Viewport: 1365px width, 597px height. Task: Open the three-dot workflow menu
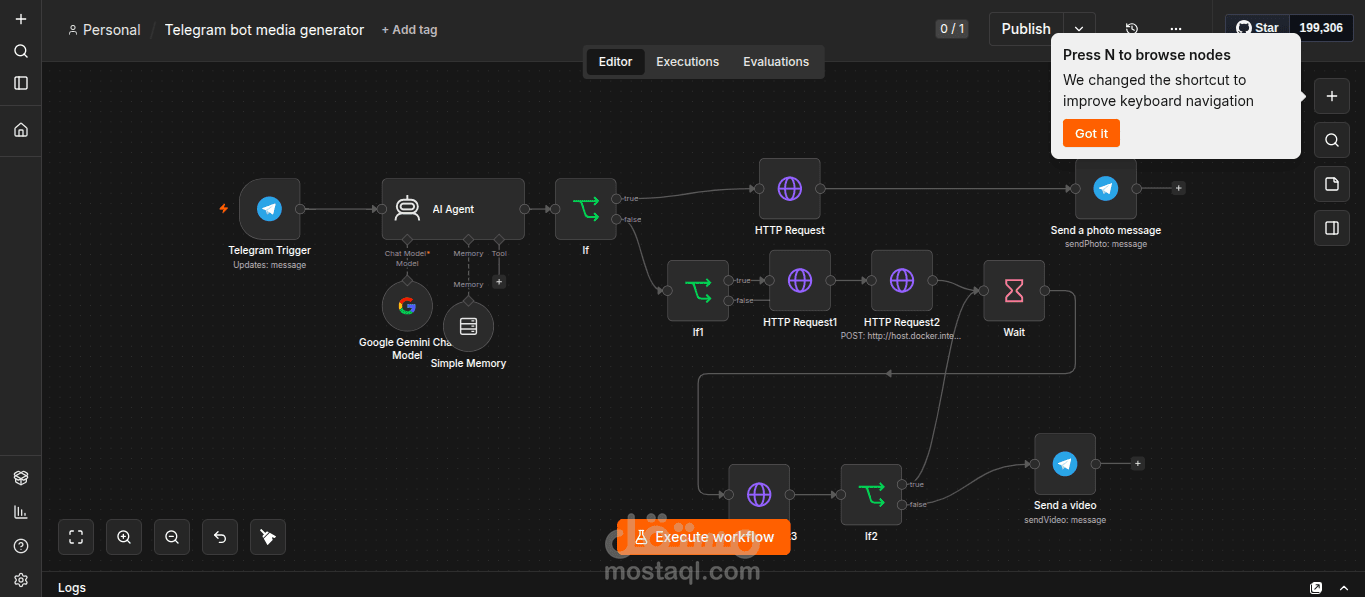coord(1176,29)
